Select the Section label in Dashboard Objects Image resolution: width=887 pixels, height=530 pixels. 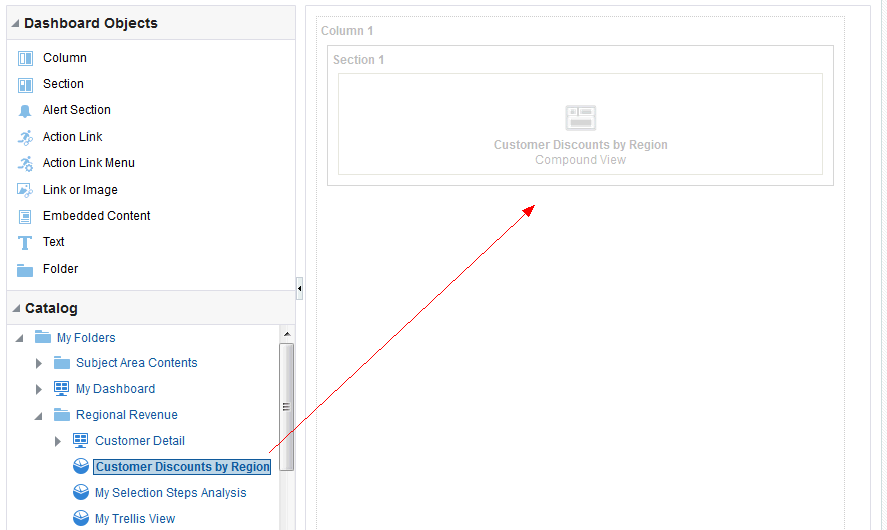coord(63,84)
